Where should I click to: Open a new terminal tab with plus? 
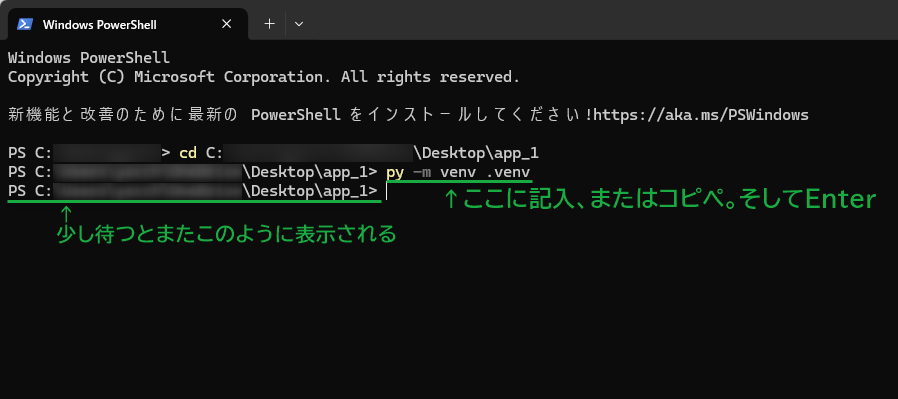(x=269, y=24)
